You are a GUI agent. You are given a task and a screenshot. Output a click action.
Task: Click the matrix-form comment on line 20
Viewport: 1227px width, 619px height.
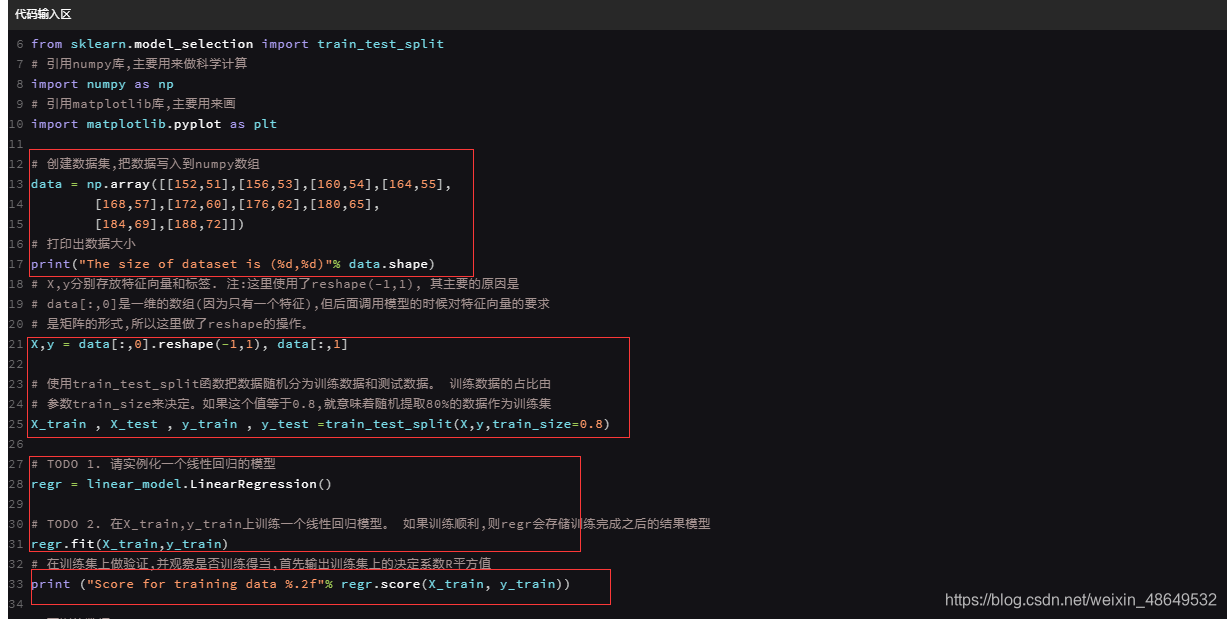tap(170, 324)
